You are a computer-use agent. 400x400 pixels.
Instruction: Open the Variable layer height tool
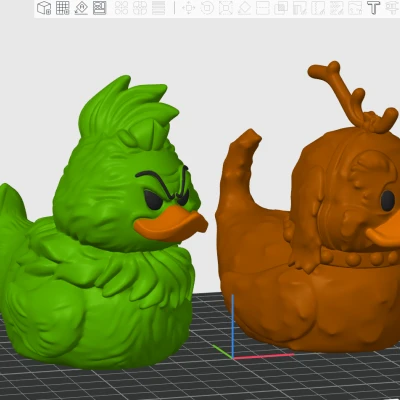click(159, 8)
